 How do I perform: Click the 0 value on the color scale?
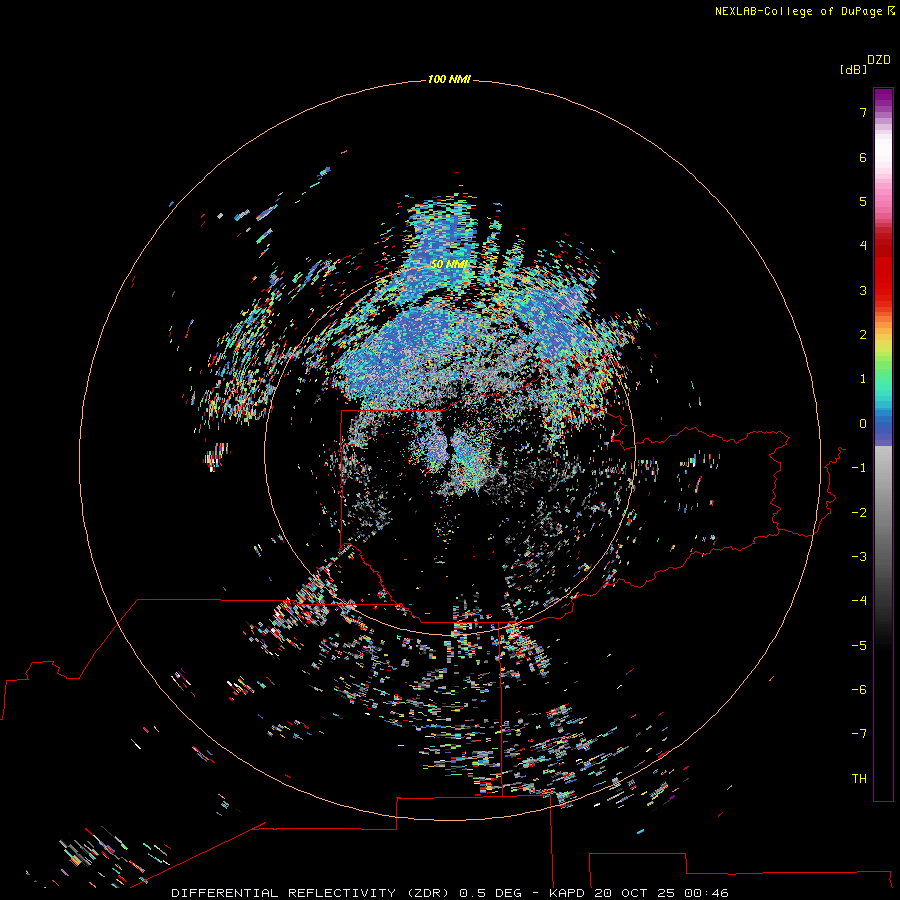[x=863, y=424]
